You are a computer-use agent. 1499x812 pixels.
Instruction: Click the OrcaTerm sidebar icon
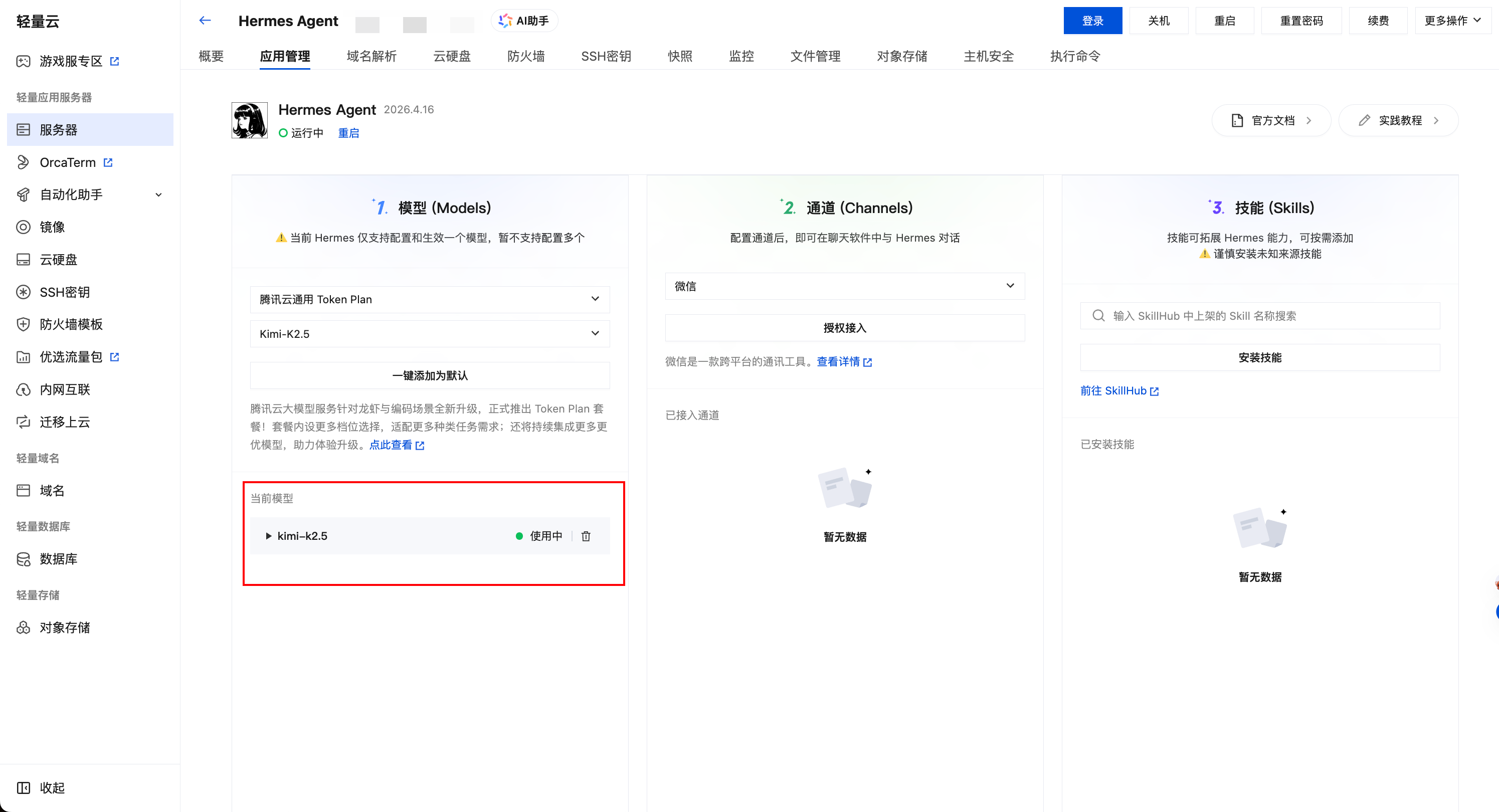(x=23, y=162)
